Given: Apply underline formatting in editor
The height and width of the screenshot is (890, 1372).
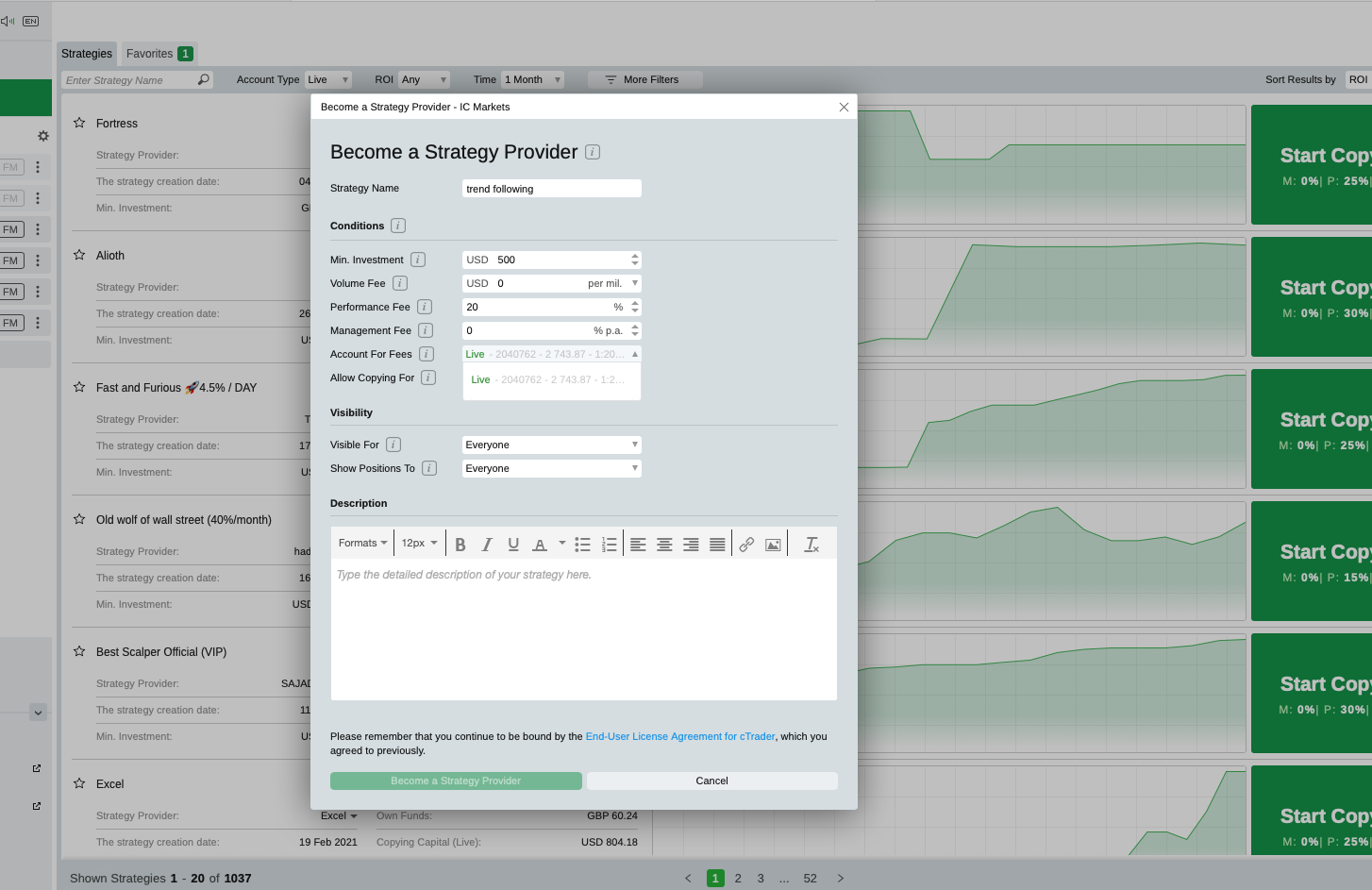Looking at the screenshot, I should click(x=513, y=545).
